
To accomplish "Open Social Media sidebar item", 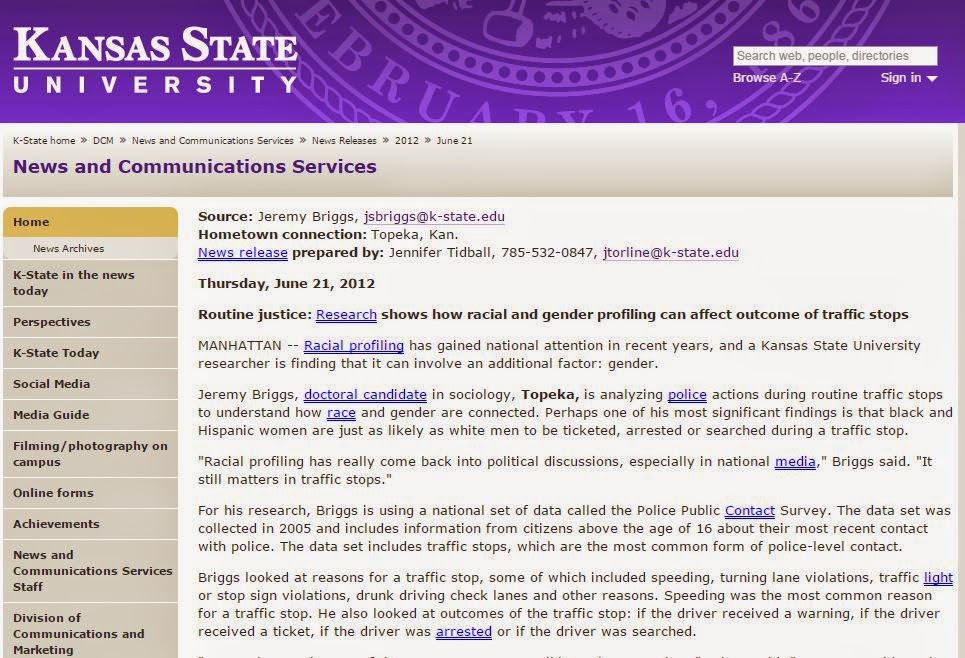I will (90, 383).
